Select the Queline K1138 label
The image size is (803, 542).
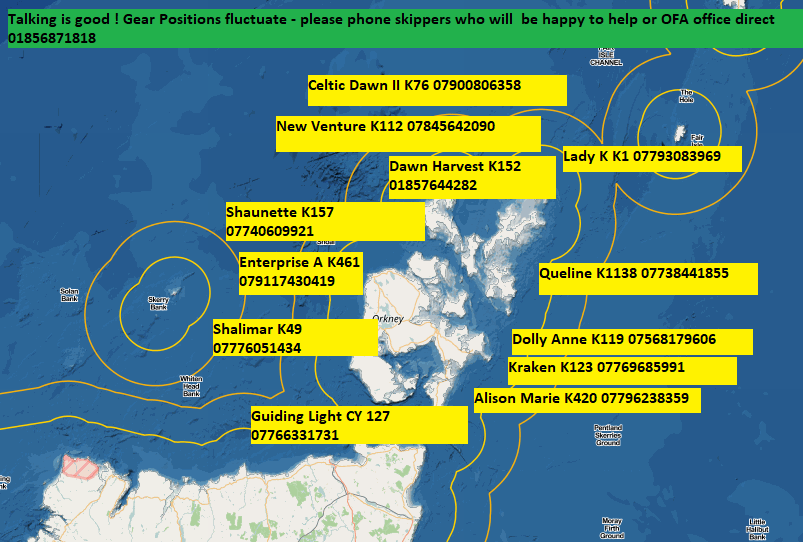coord(648,279)
